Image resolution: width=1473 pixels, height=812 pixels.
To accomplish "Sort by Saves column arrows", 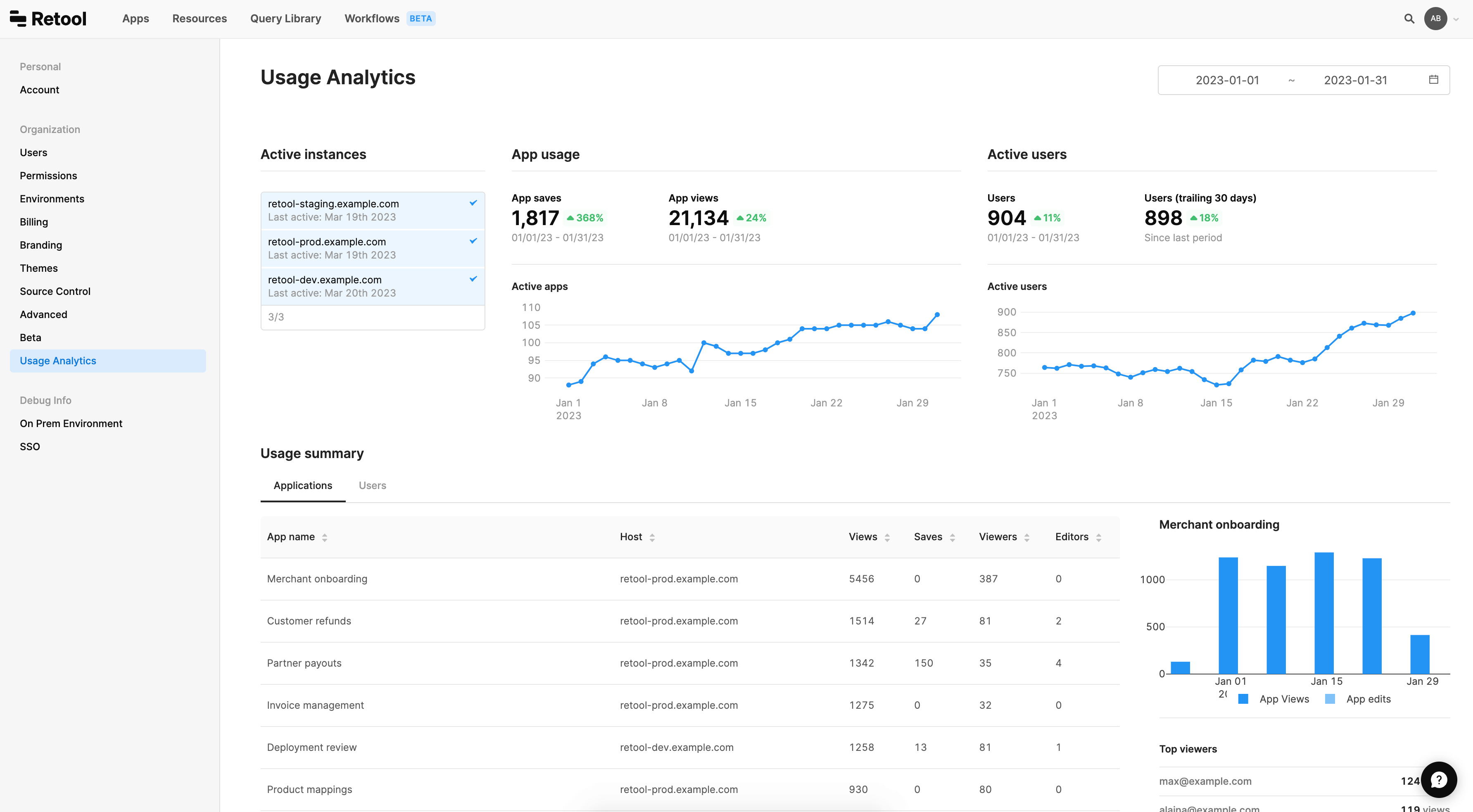I will point(952,537).
